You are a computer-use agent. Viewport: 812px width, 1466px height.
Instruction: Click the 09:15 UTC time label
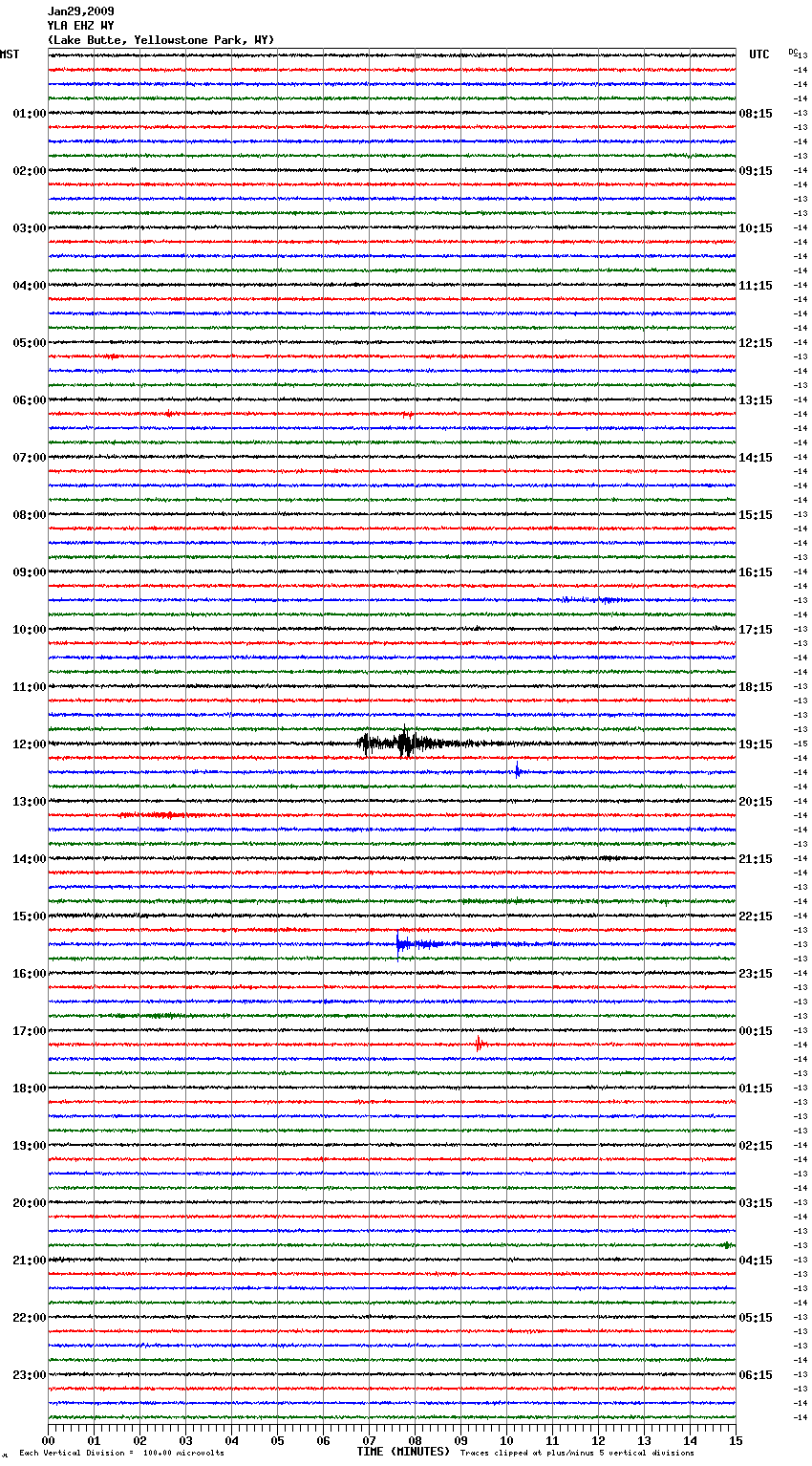[756, 171]
